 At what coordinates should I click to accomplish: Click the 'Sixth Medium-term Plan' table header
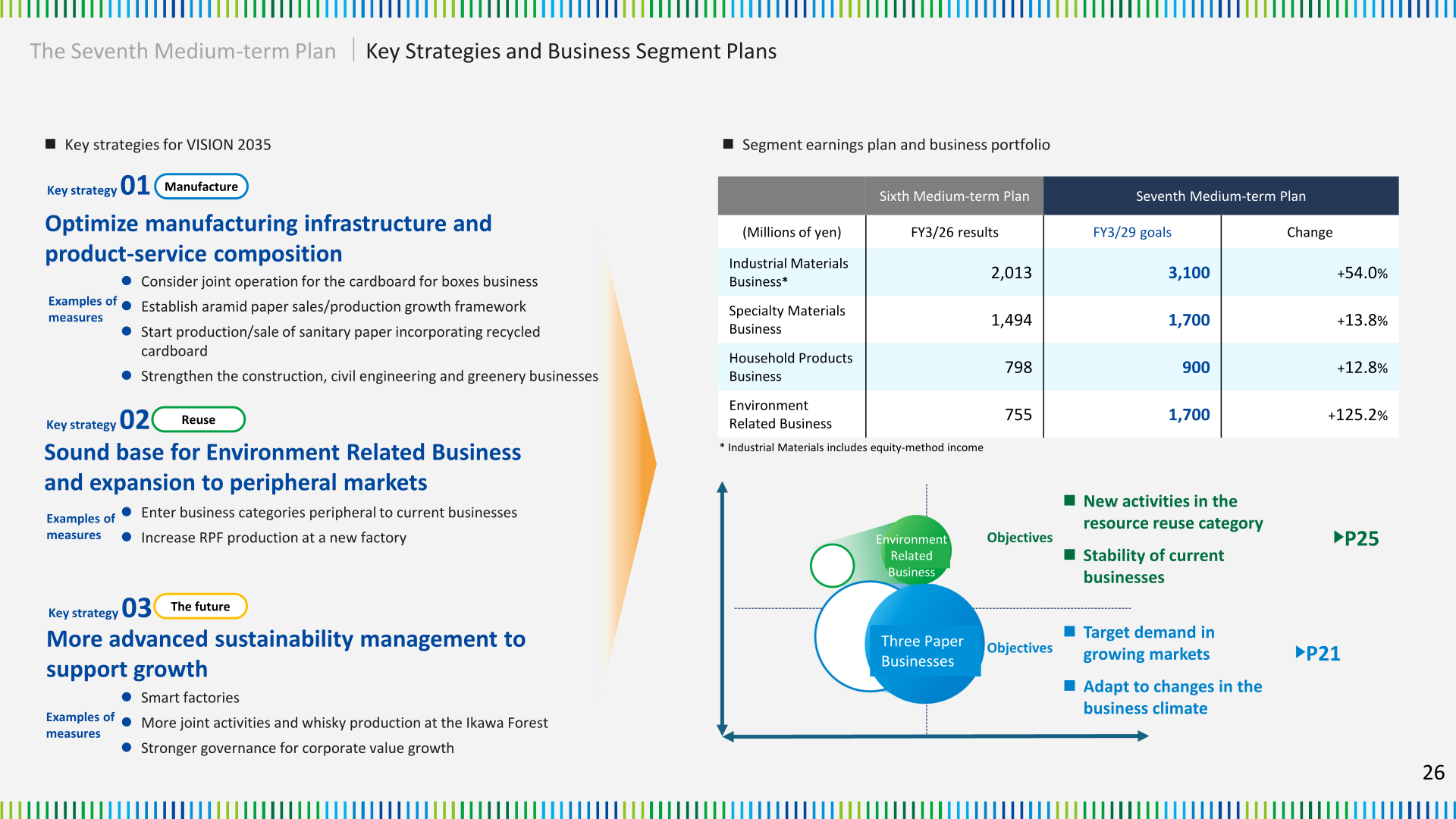click(x=954, y=196)
